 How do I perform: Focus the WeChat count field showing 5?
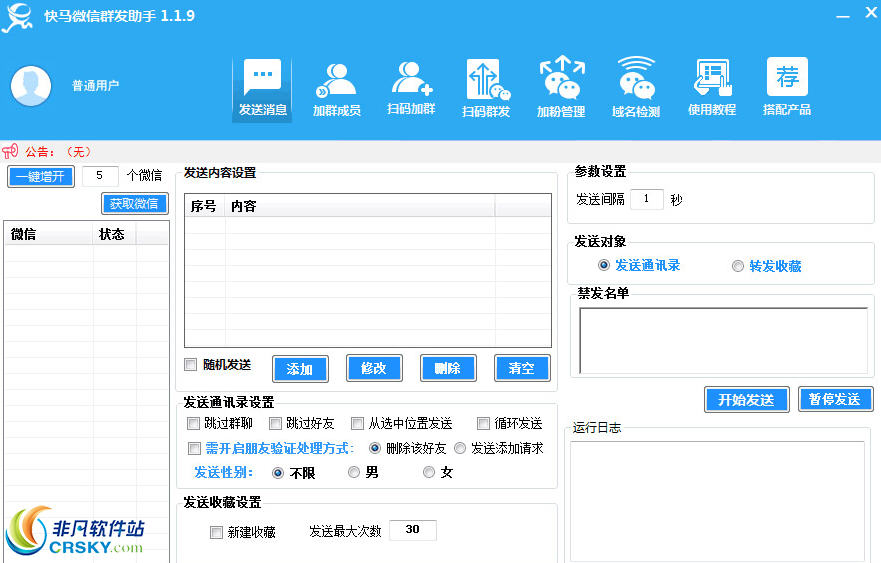(100, 175)
